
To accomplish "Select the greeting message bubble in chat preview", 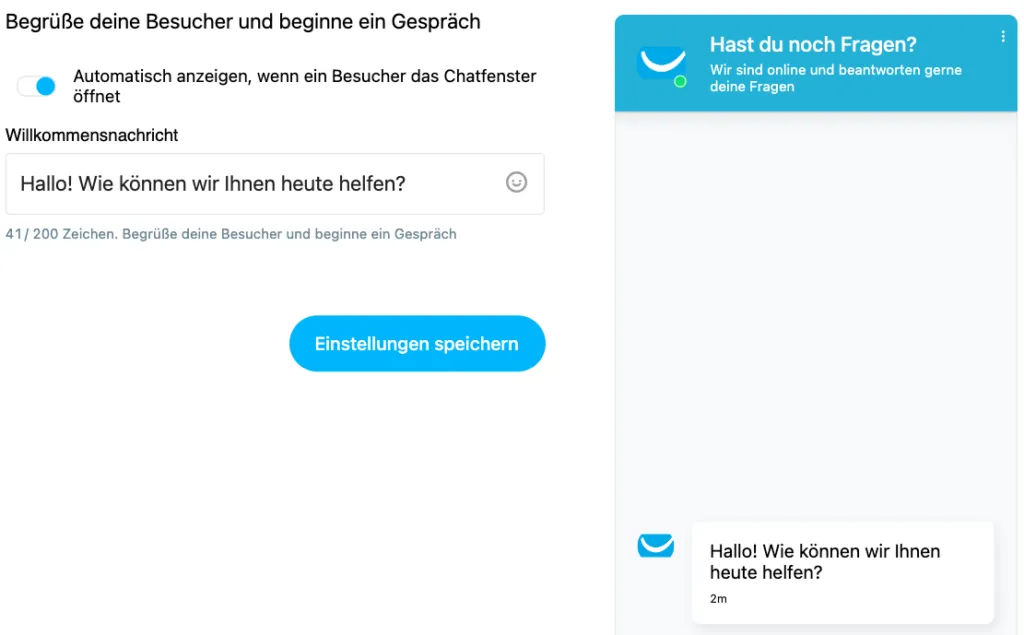I will point(842,572).
